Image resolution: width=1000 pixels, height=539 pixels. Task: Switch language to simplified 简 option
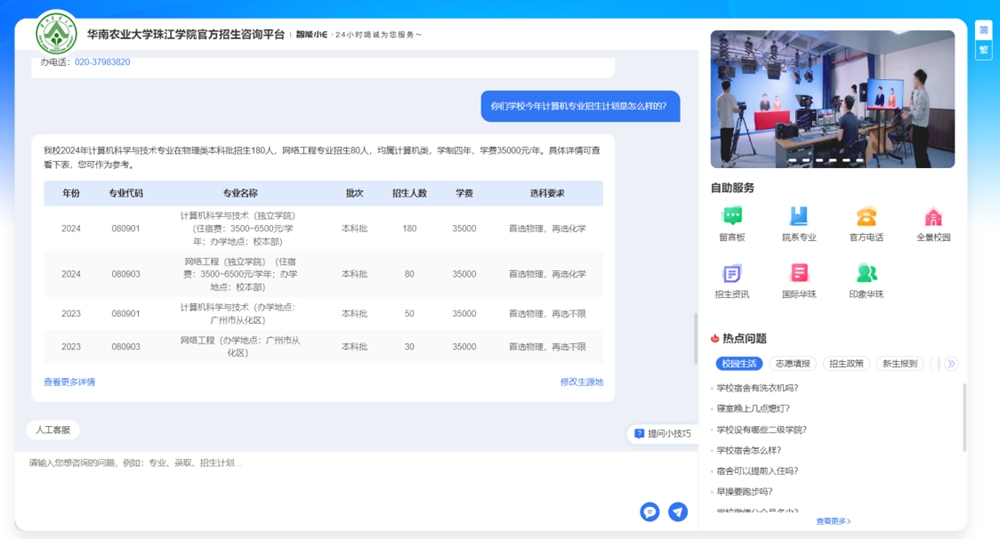click(x=984, y=30)
